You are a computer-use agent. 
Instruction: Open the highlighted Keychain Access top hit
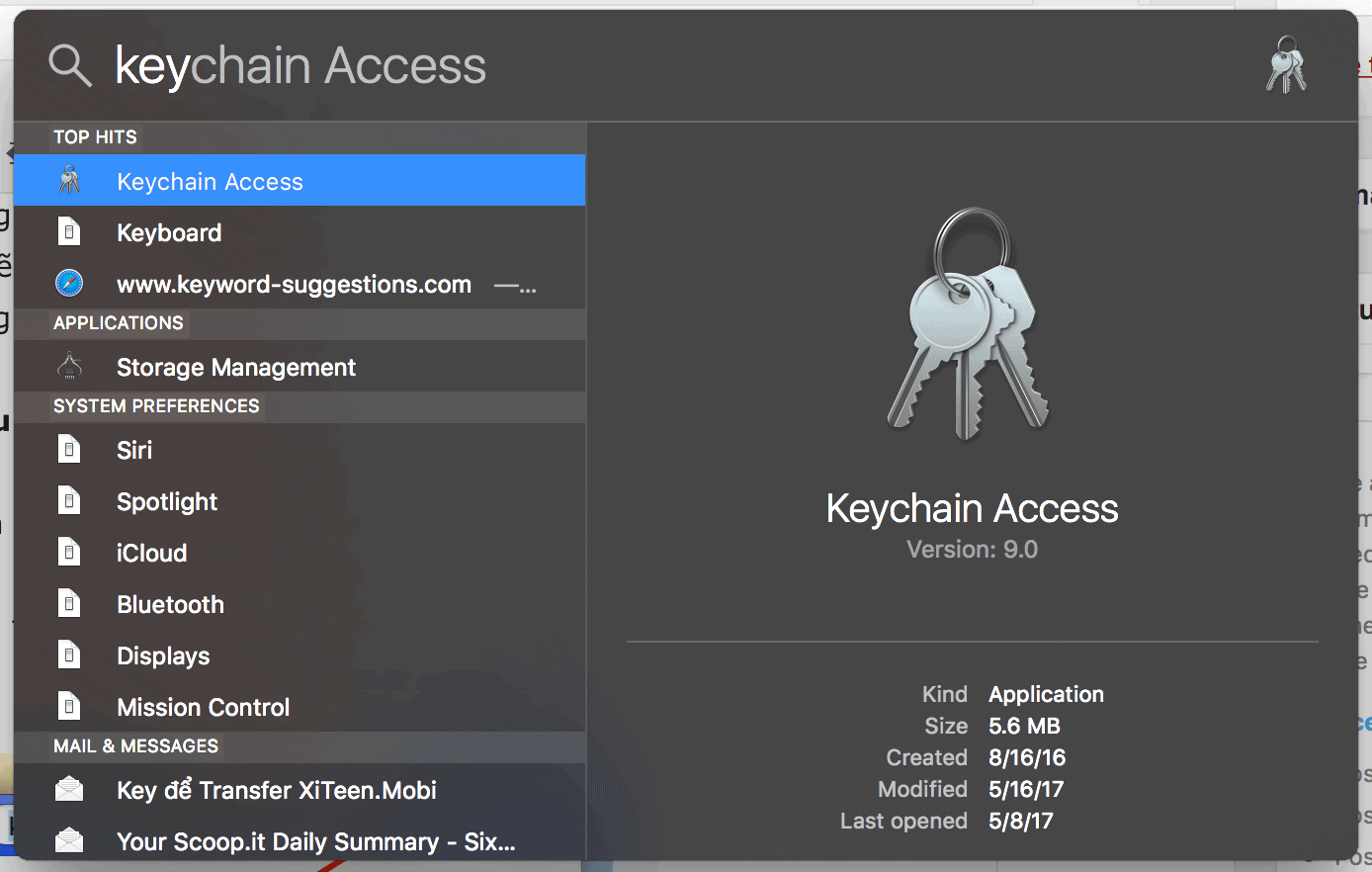tap(210, 180)
